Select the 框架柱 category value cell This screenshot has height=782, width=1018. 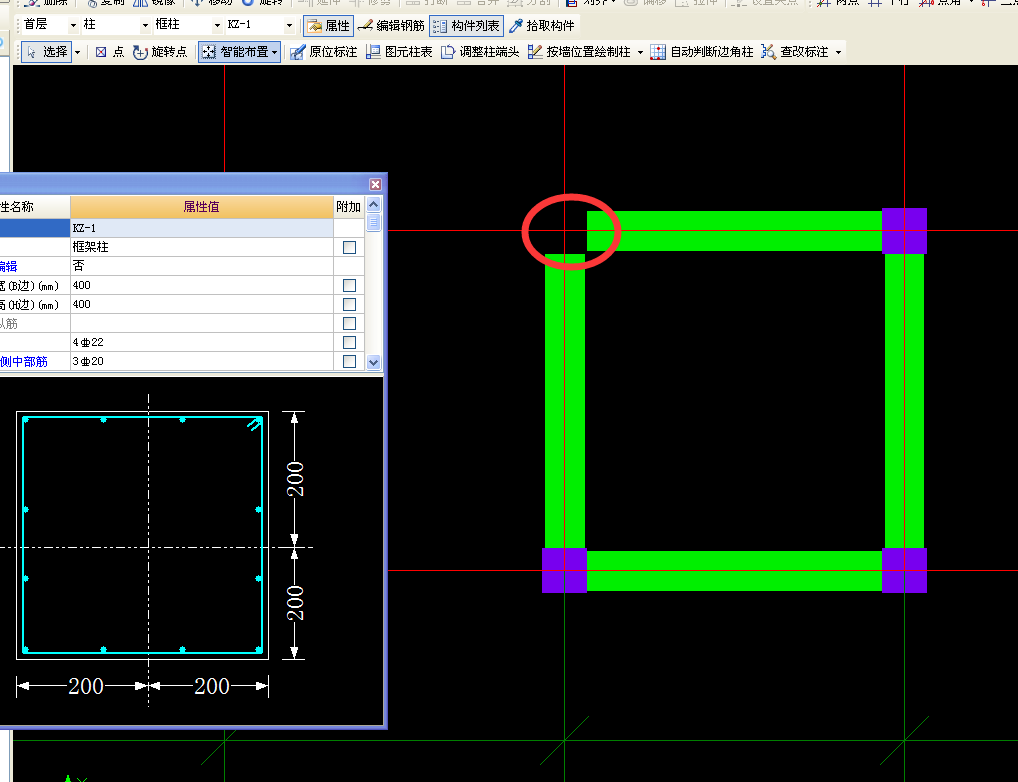(202, 247)
